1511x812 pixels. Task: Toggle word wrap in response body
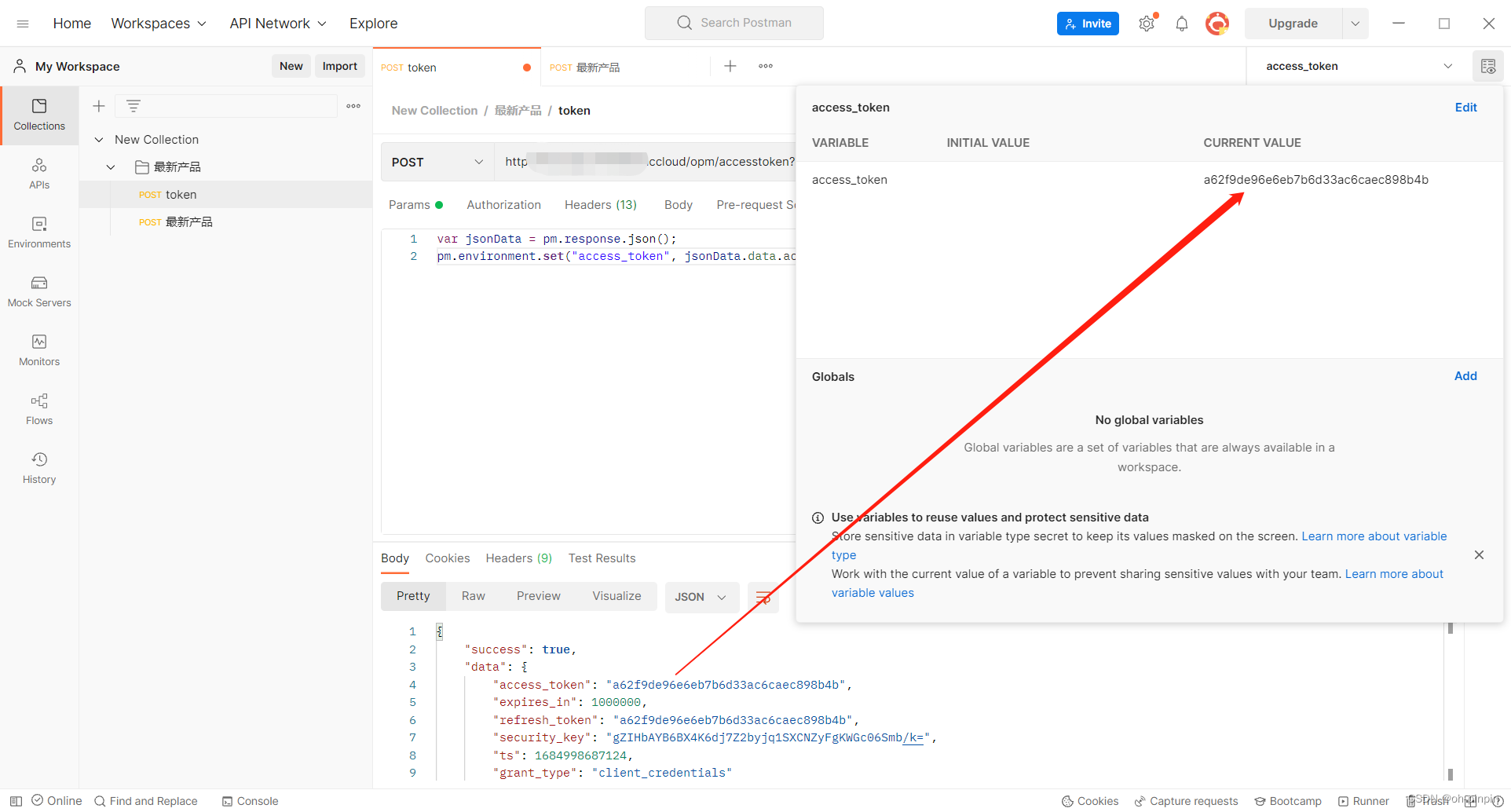click(763, 597)
